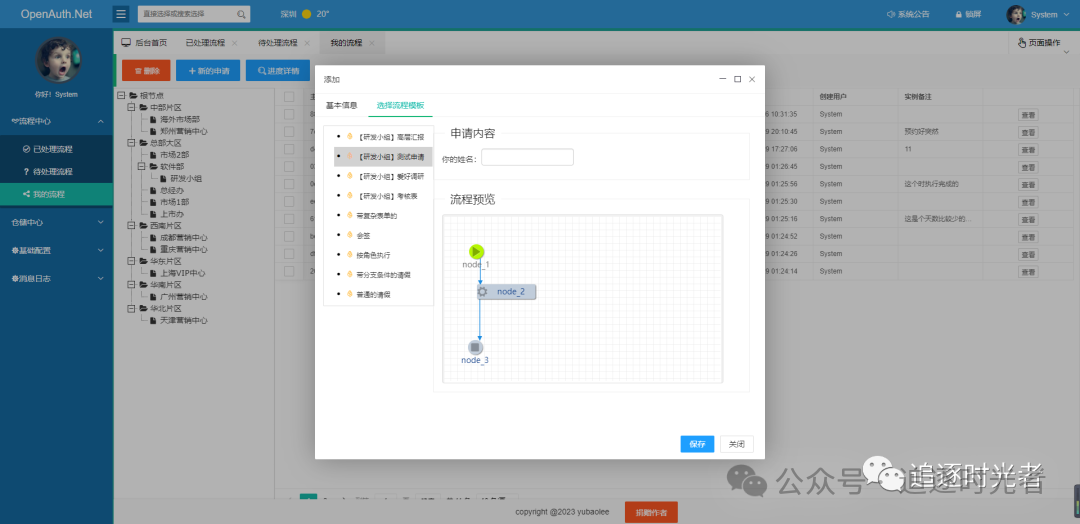Screen dimensions: 1080x524
Task: Switch to the 基本信息 dialog tab
Action: point(342,105)
